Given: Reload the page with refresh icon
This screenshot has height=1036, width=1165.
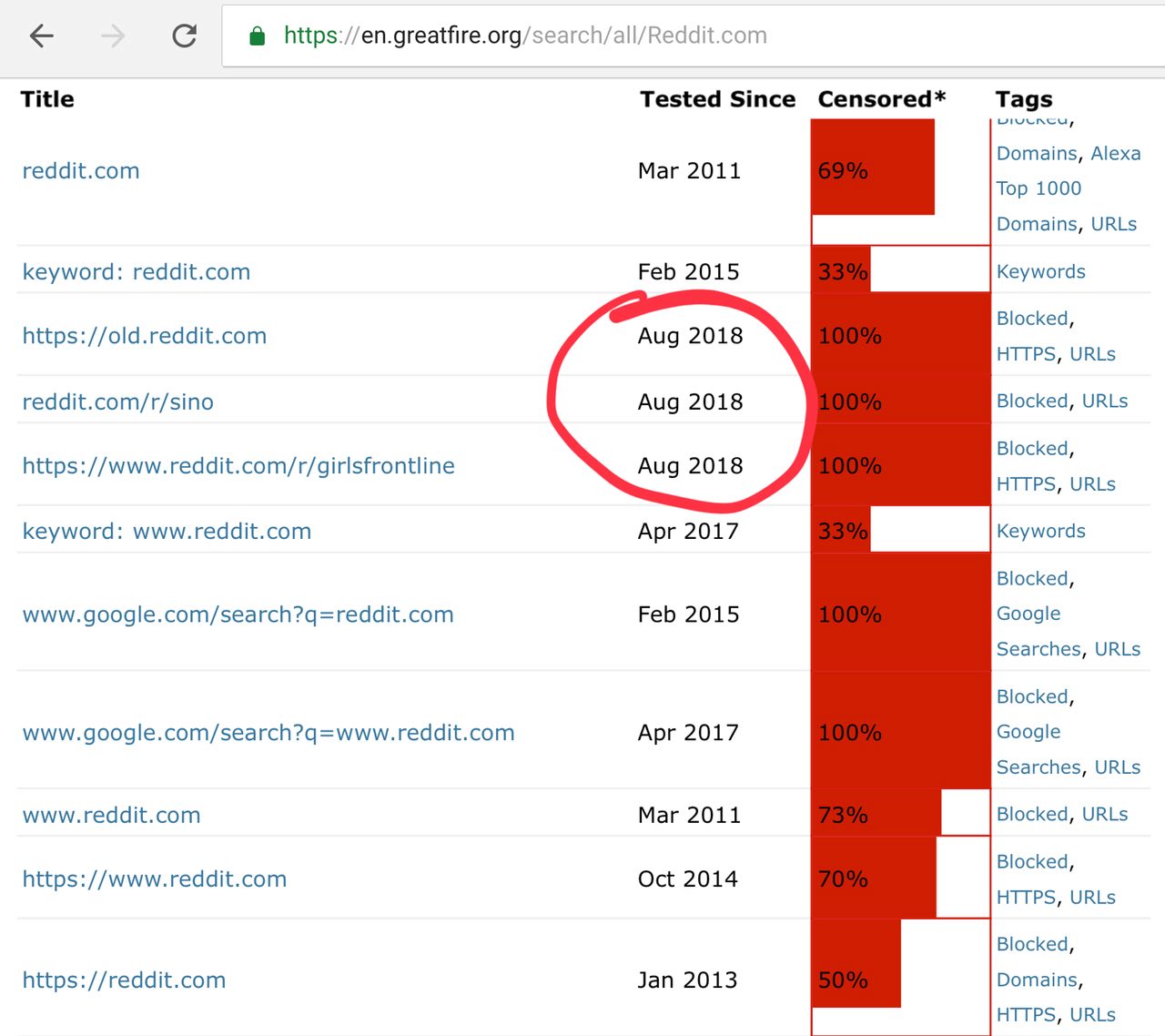Looking at the screenshot, I should [x=185, y=36].
